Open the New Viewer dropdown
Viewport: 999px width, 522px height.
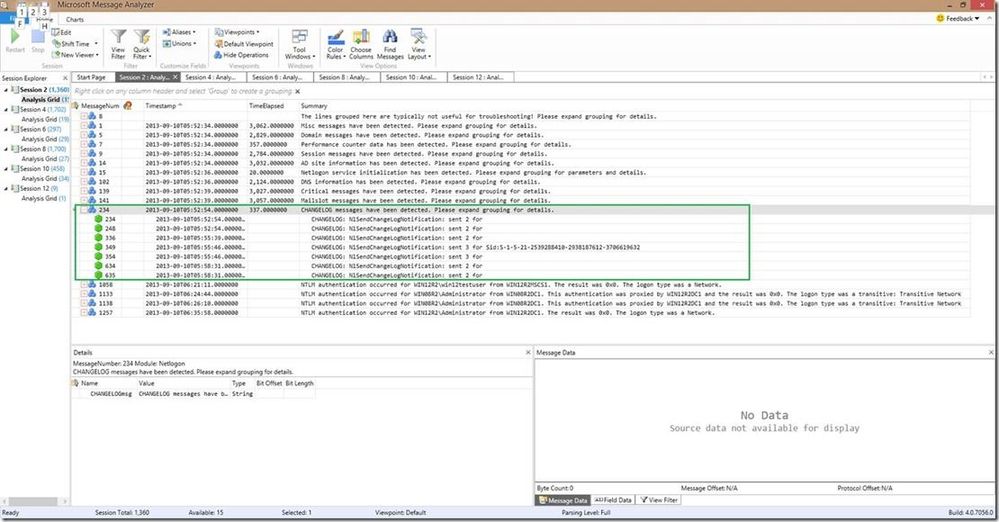tap(75, 55)
